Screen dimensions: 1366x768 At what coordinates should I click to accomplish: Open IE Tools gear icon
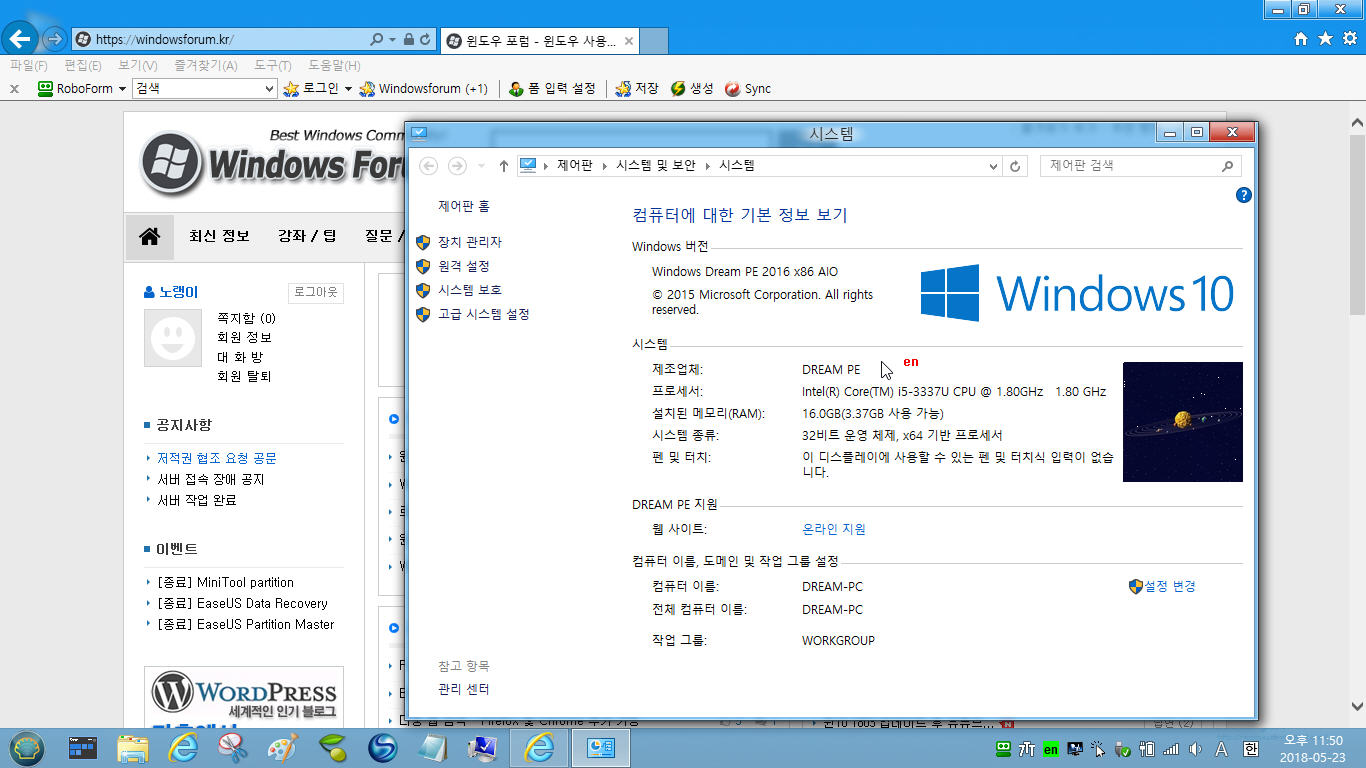(x=1349, y=39)
